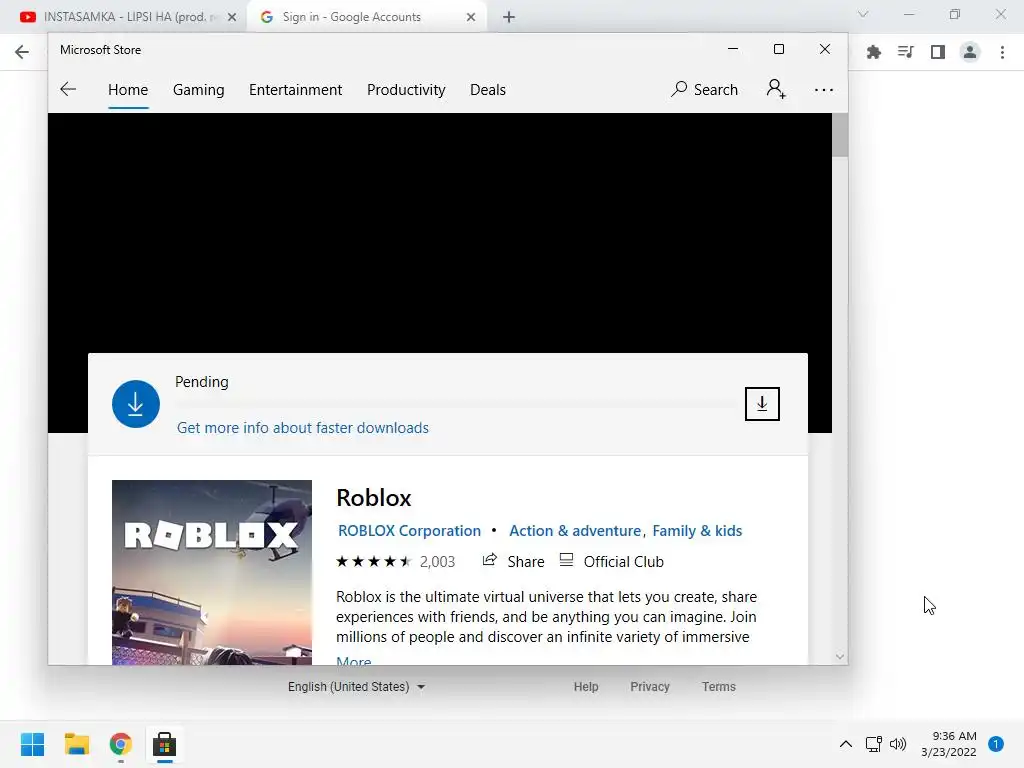Open Chrome three-dot menu
Viewport: 1024px width, 768px height.
pos(1002,52)
